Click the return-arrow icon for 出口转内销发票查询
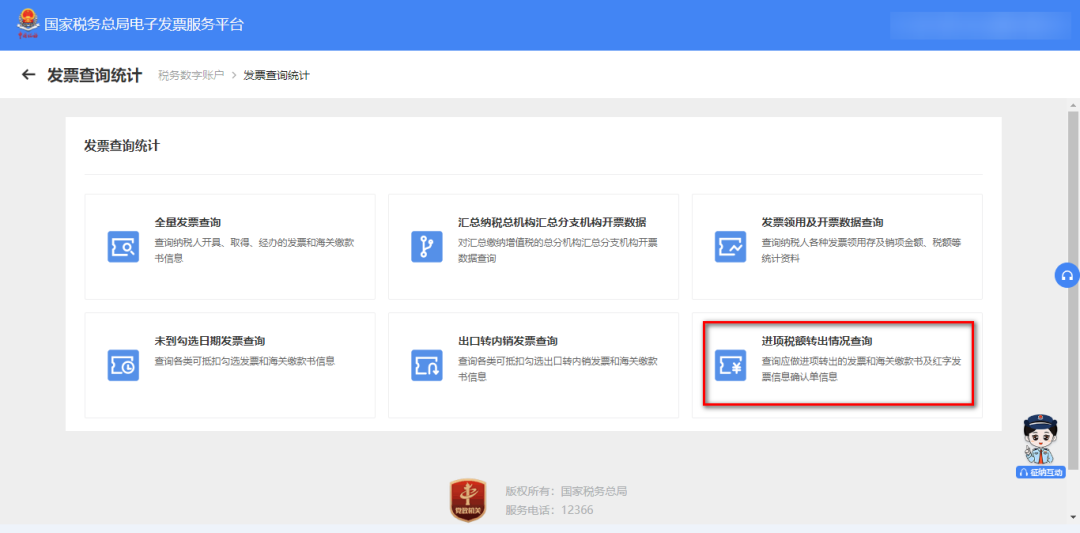 tap(427, 365)
